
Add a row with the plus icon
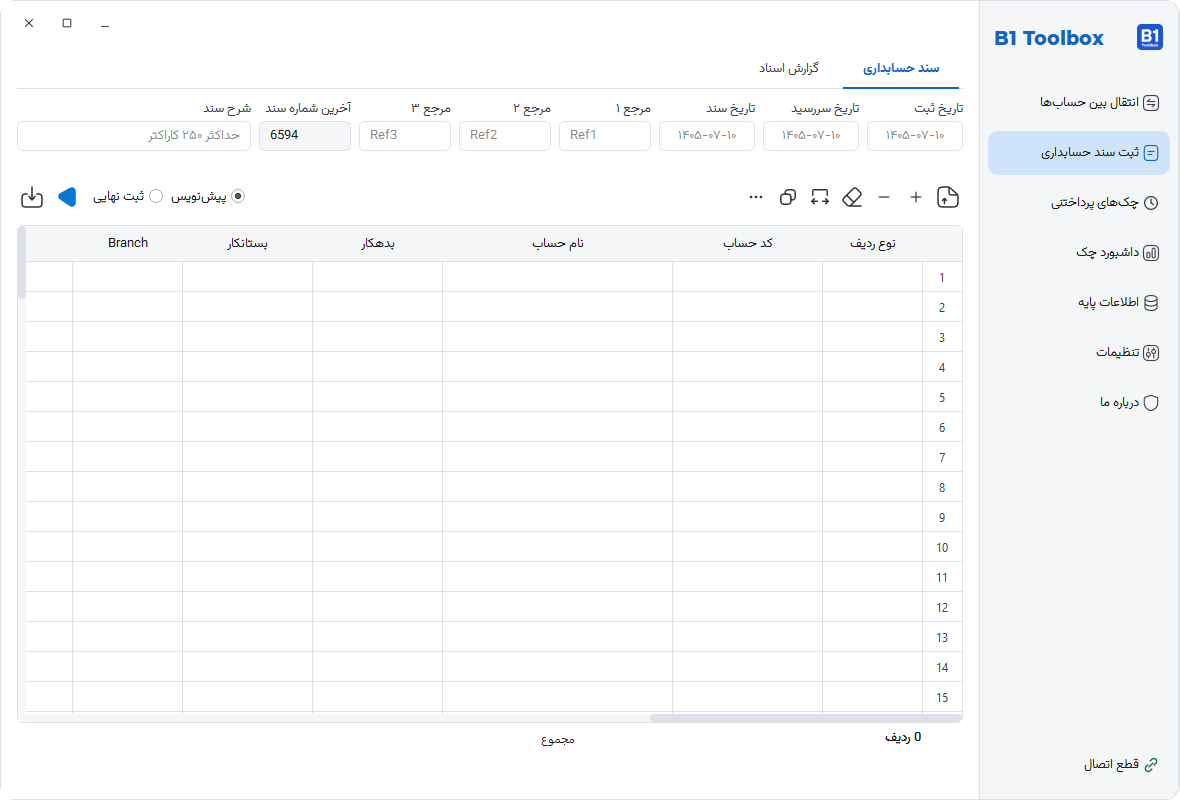click(x=916, y=197)
